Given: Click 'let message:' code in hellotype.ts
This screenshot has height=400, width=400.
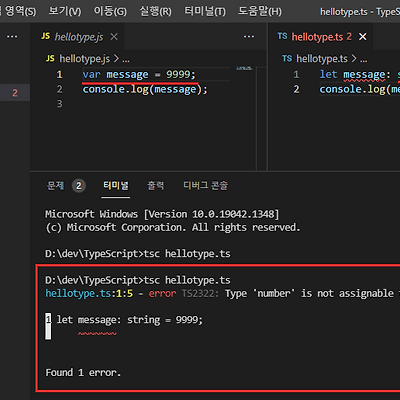Looking at the screenshot, I should tap(355, 74).
